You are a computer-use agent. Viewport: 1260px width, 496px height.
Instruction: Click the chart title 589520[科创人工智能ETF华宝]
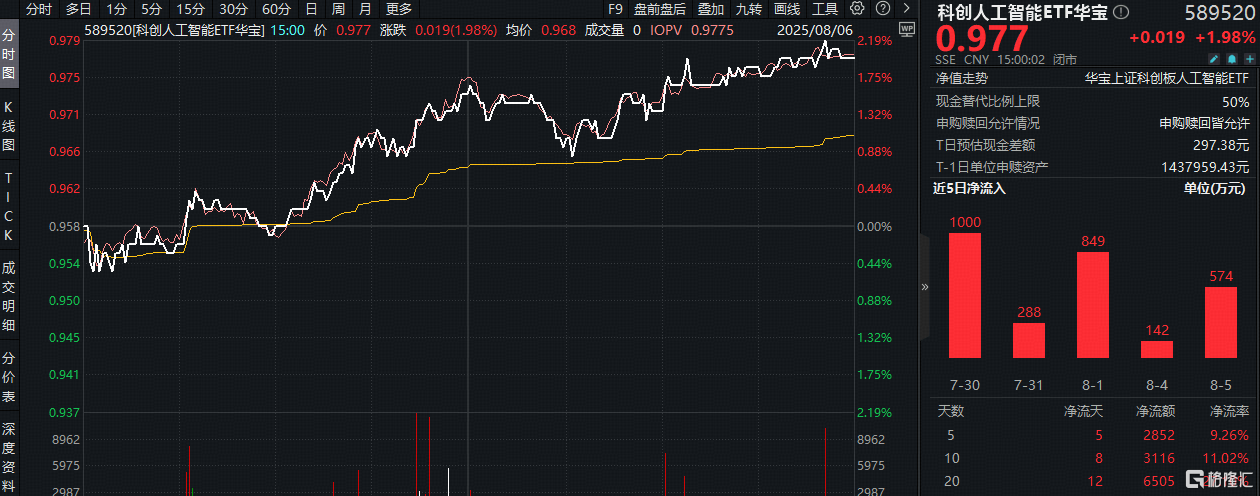(175, 31)
